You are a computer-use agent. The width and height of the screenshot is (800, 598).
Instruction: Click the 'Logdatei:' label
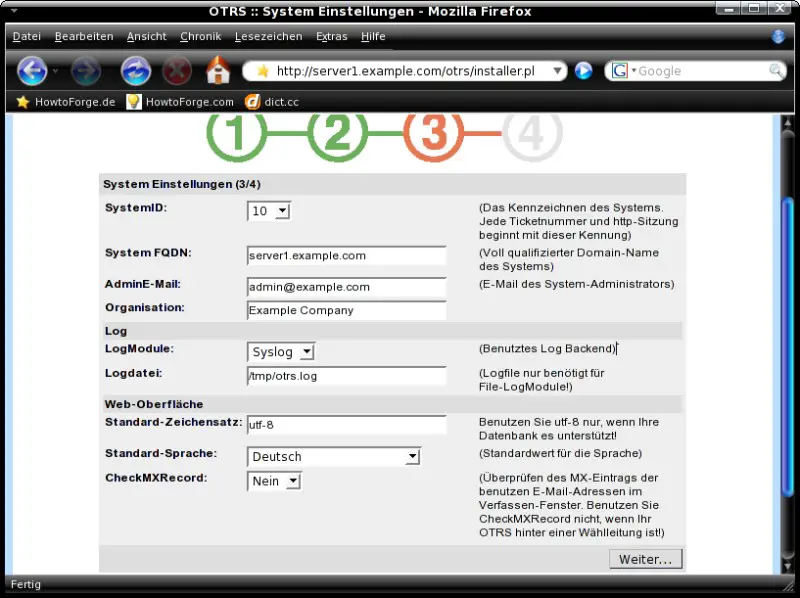click(134, 373)
